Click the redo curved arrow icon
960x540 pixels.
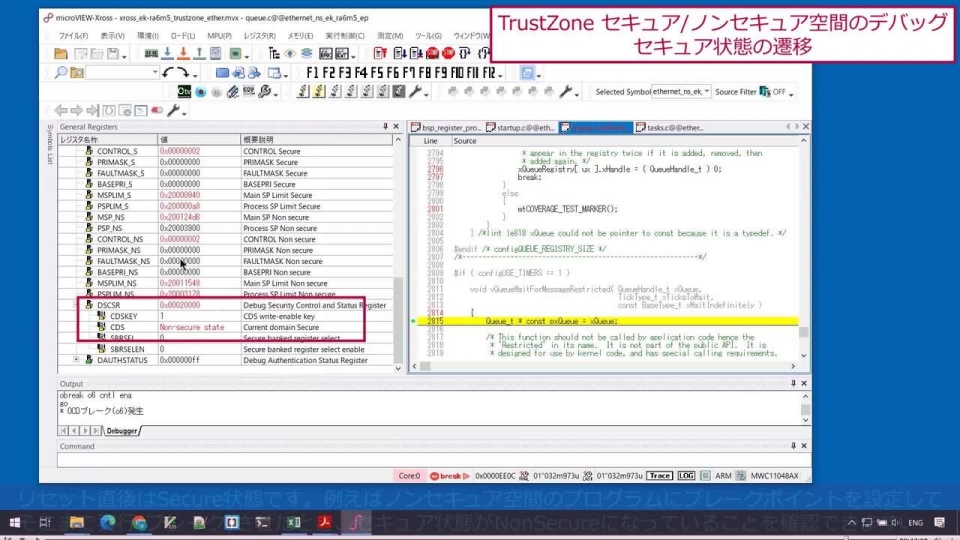[x=182, y=73]
